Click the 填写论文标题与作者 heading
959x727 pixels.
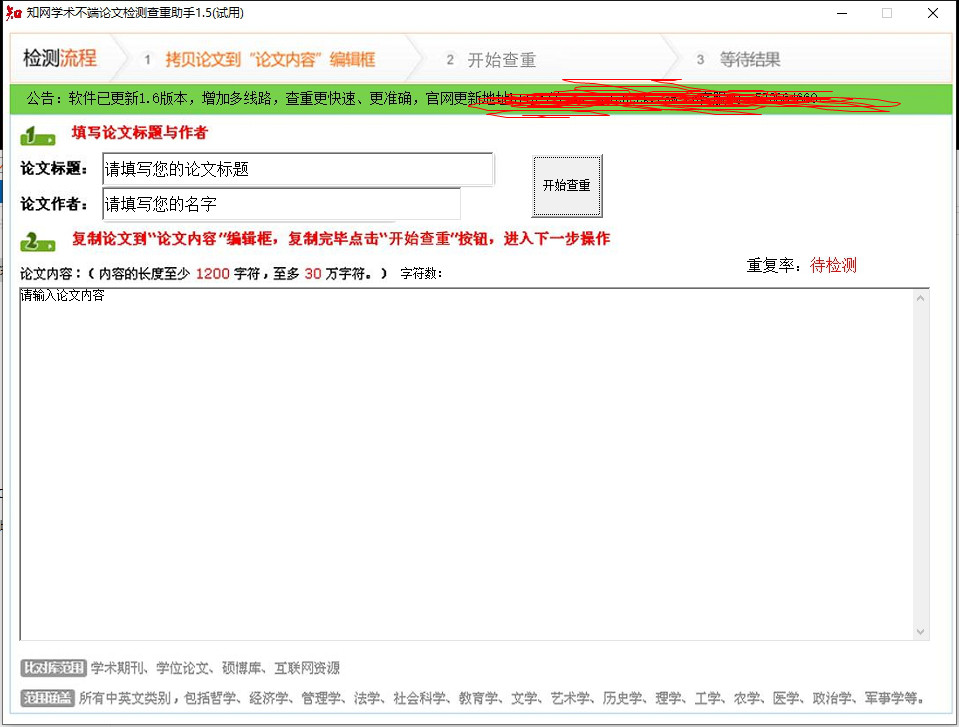[139, 133]
